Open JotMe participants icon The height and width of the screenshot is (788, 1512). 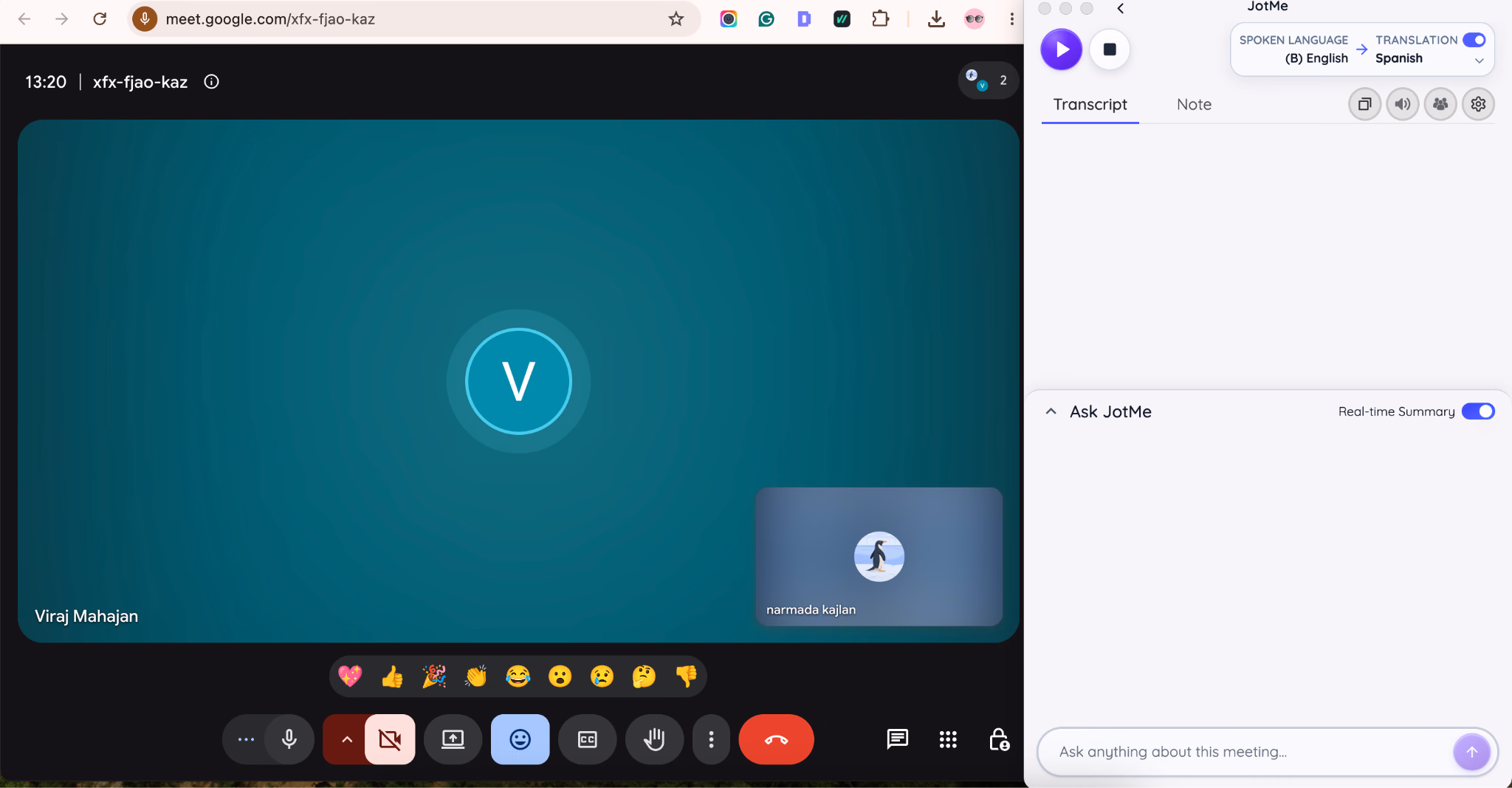[x=1440, y=104]
